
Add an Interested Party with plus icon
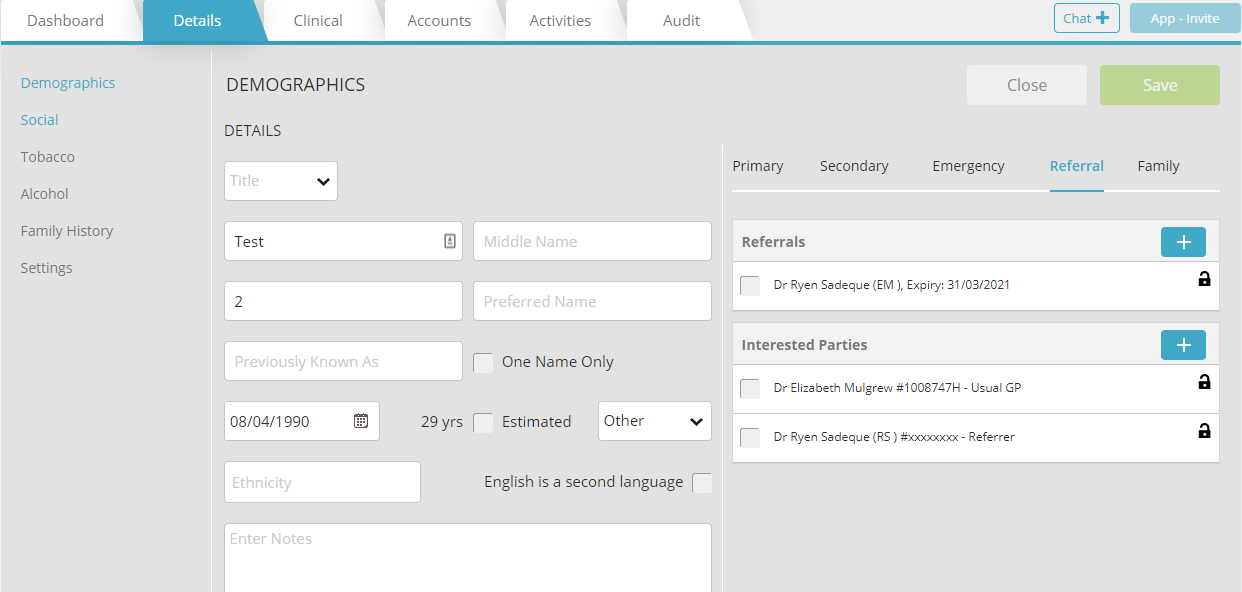pyautogui.click(x=1183, y=345)
